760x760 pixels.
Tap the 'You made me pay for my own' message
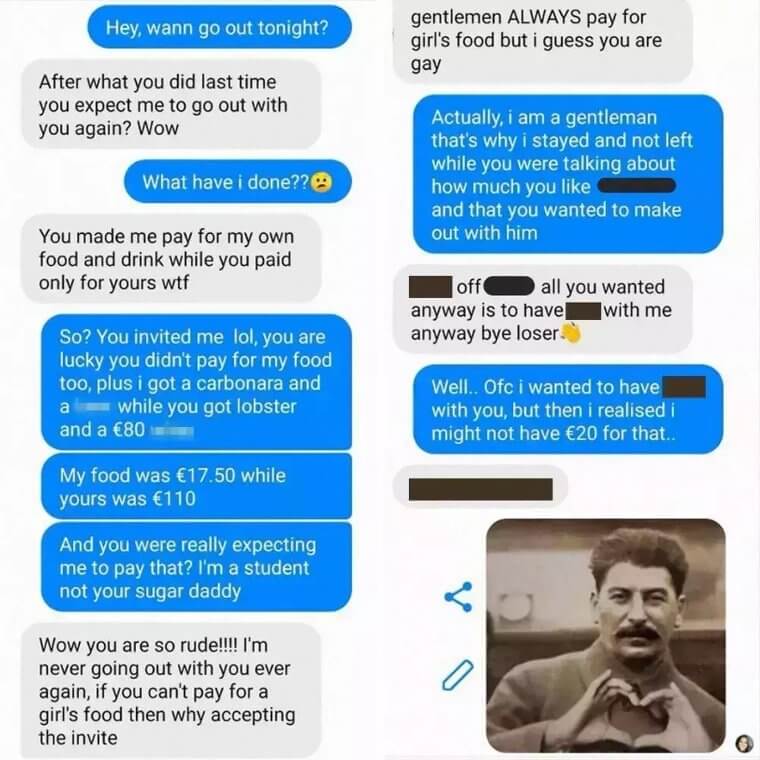(x=171, y=259)
